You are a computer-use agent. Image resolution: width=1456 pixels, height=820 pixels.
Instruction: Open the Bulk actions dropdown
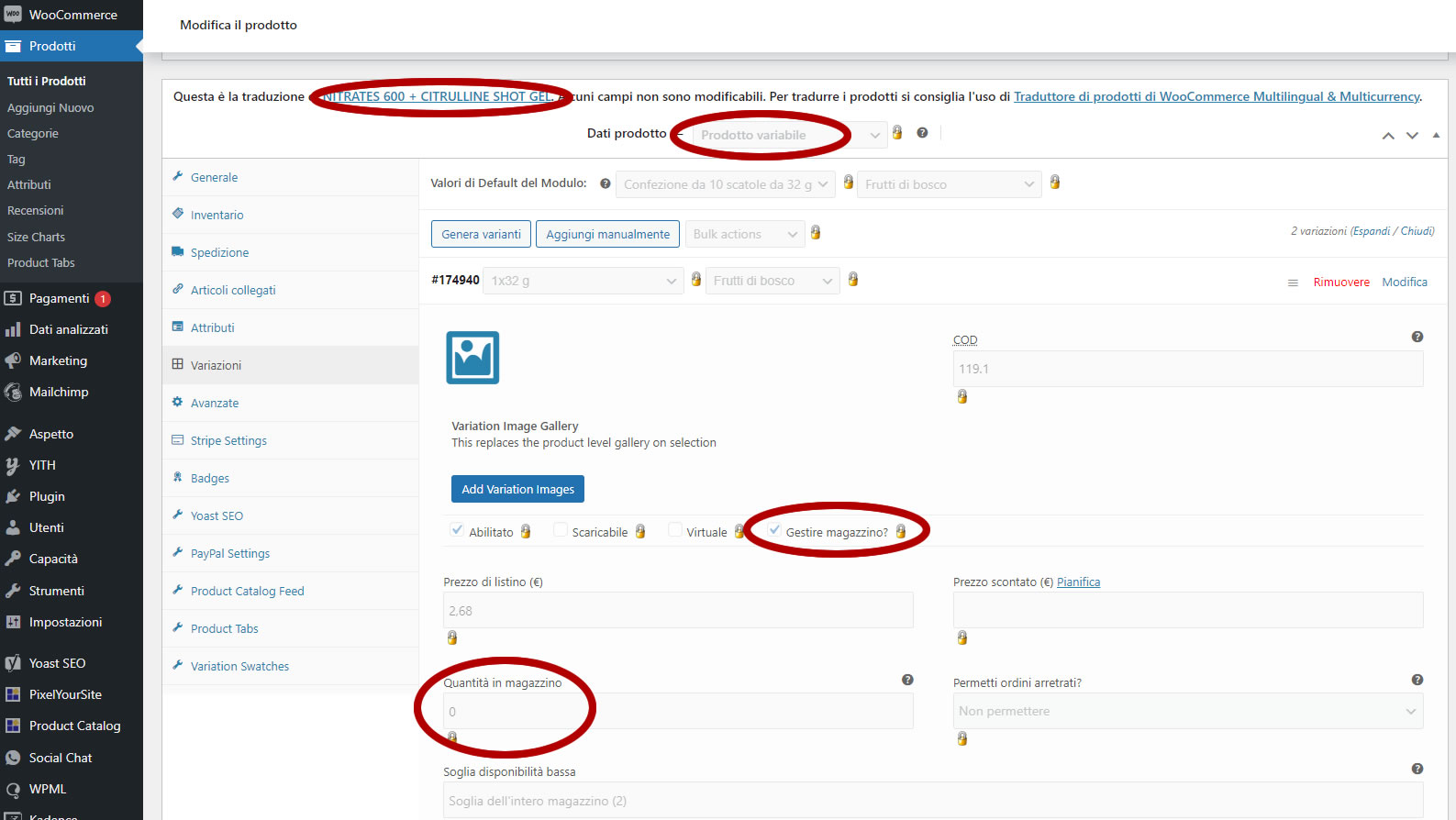point(745,234)
